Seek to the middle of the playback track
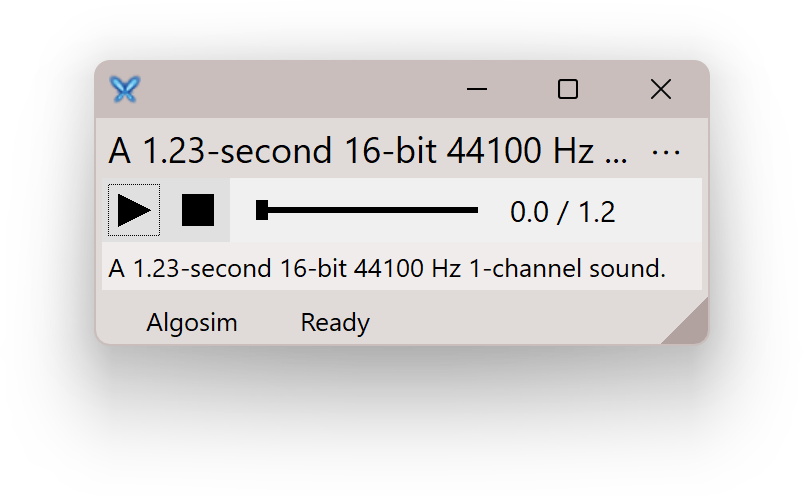This screenshot has height=496, width=804. pyautogui.click(x=367, y=210)
